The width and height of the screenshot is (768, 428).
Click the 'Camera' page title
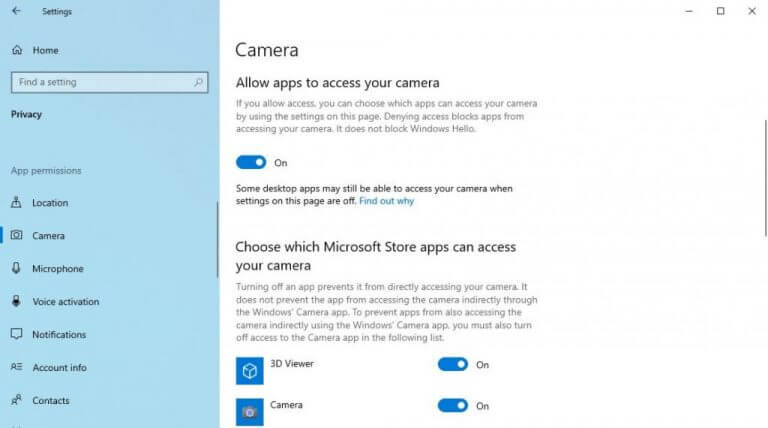(267, 50)
